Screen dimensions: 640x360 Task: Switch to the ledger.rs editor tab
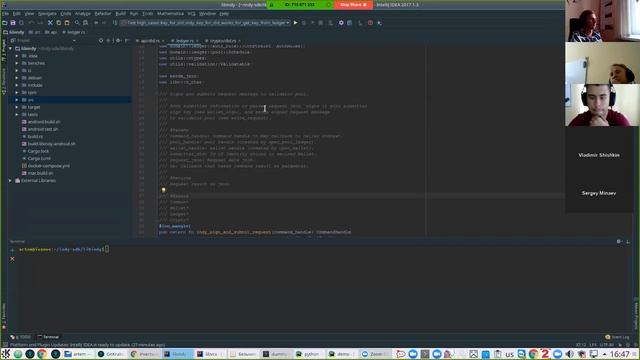pyautogui.click(x=184, y=41)
